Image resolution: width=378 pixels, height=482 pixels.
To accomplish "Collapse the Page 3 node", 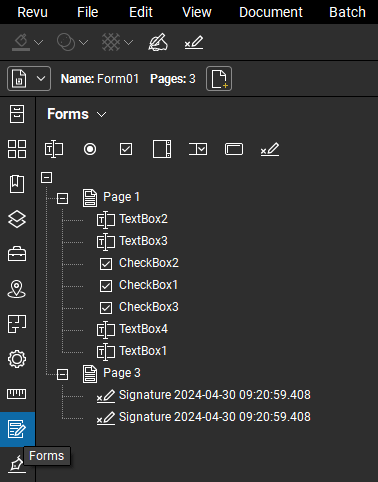I will [62, 374].
